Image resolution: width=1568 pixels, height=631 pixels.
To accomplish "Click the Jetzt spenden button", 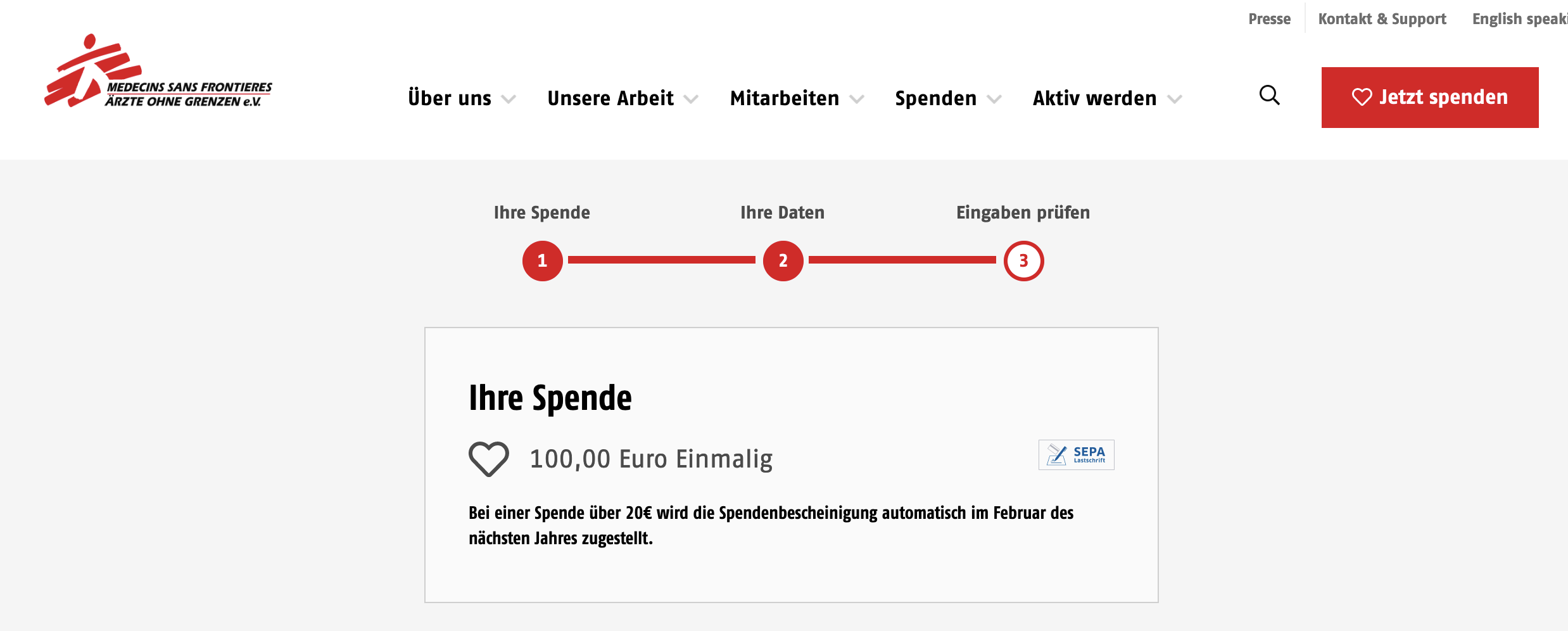I will point(1430,98).
